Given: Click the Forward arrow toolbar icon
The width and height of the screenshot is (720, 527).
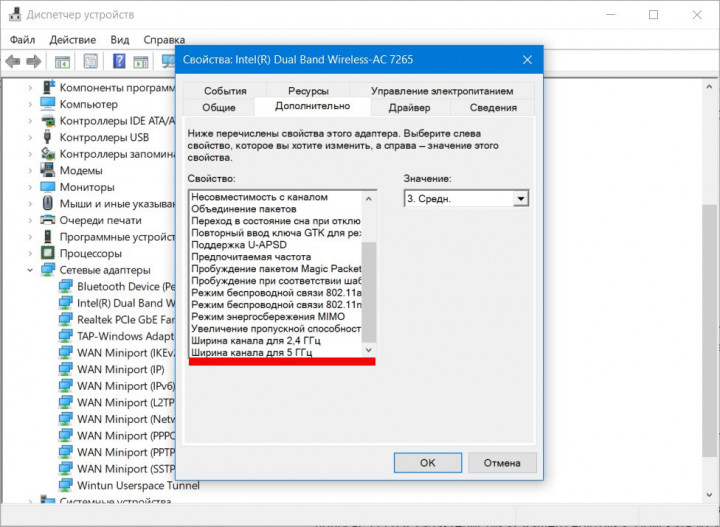Looking at the screenshot, I should tap(34, 62).
